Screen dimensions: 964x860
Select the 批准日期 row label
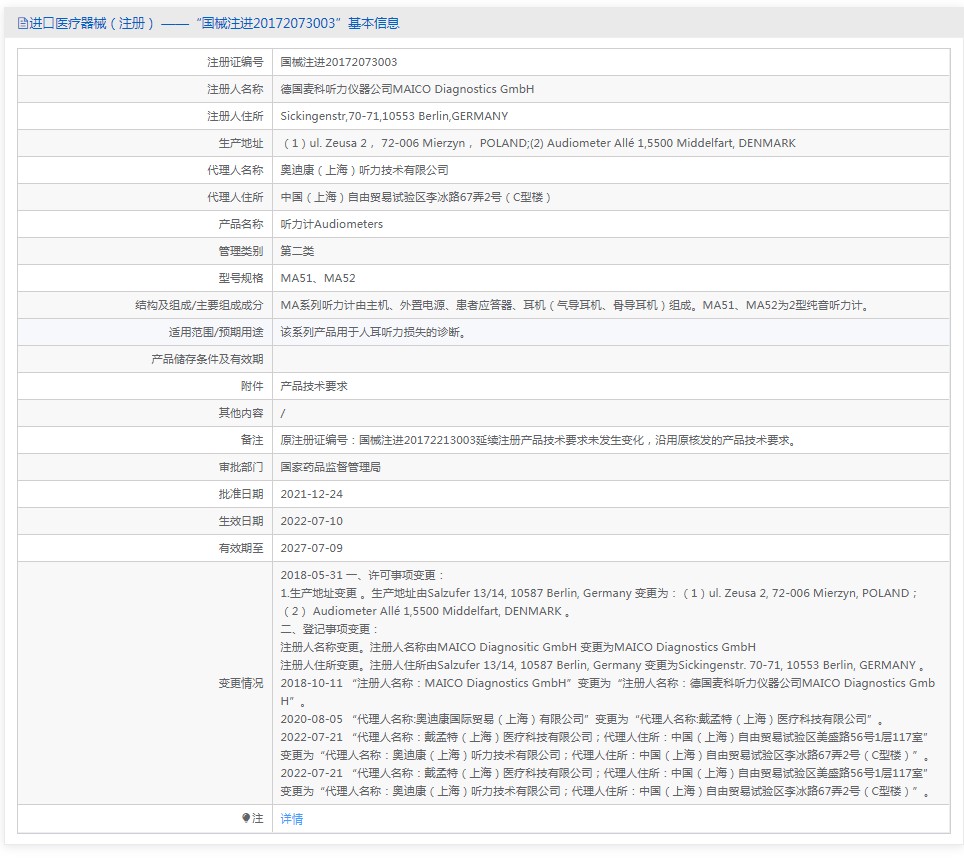(241, 495)
